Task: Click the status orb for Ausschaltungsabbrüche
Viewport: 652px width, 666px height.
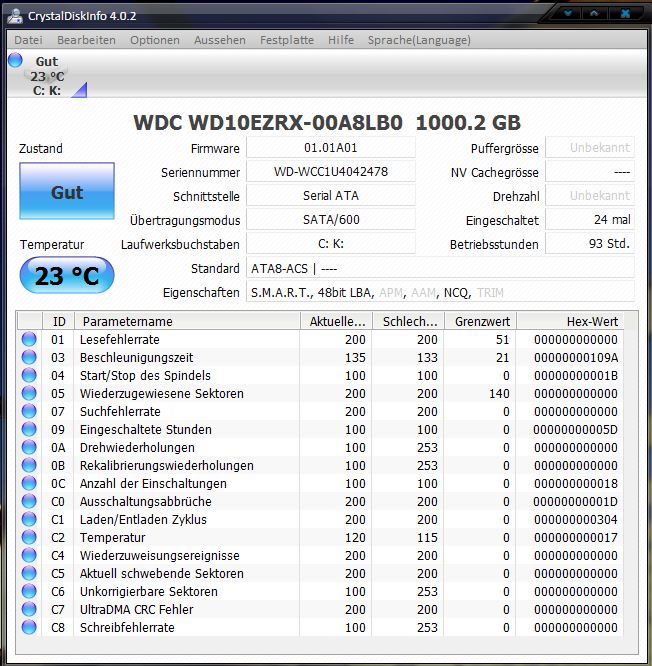Action: [29, 501]
